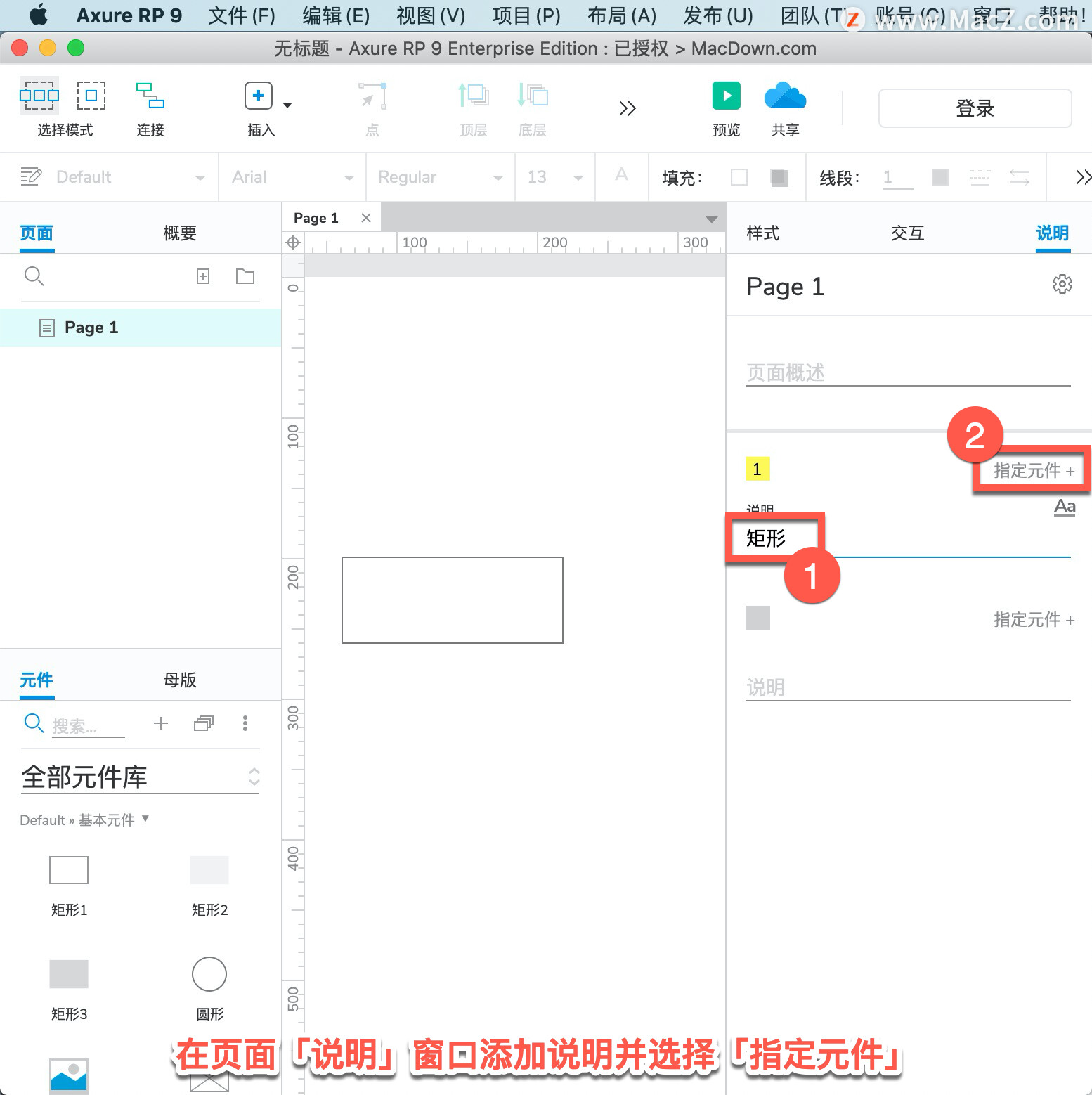Click the gray fill image swatch

click(779, 177)
